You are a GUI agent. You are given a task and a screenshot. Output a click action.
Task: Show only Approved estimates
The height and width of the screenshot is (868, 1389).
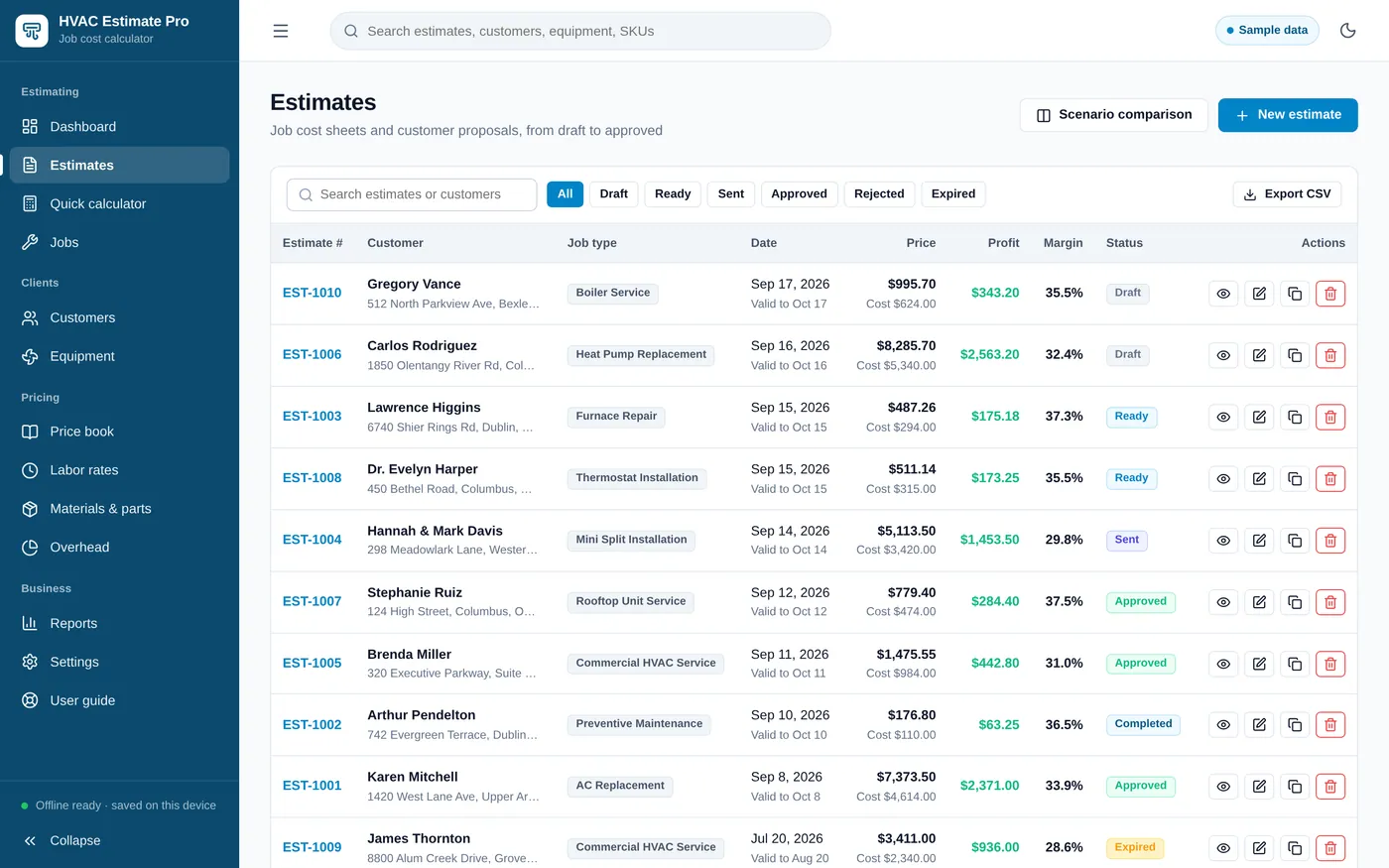click(x=799, y=194)
